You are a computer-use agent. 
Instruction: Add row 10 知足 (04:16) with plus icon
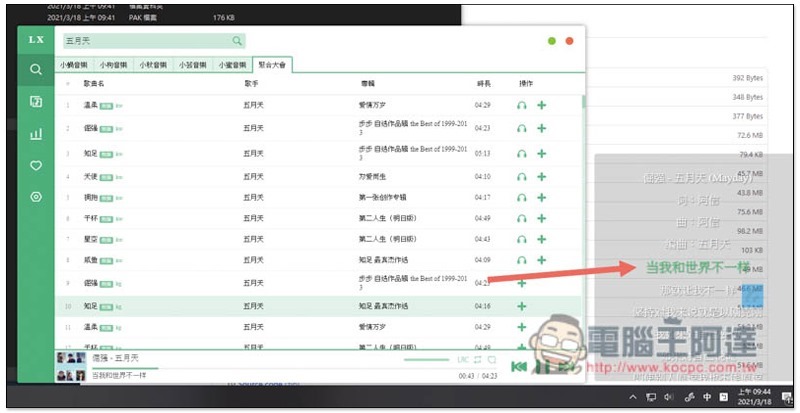pos(521,306)
